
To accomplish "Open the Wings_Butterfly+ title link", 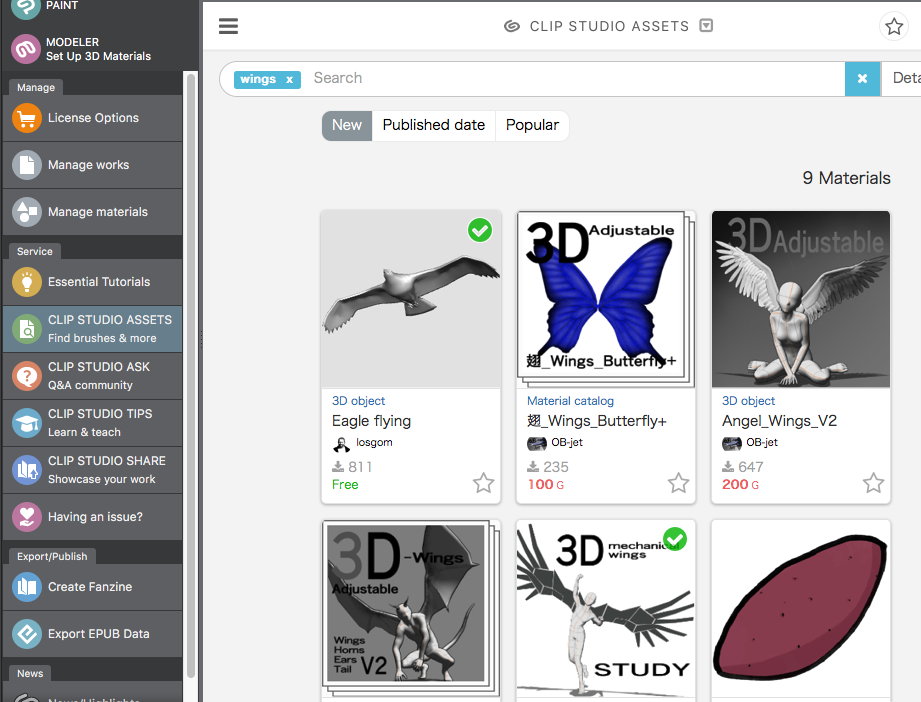I will [597, 421].
